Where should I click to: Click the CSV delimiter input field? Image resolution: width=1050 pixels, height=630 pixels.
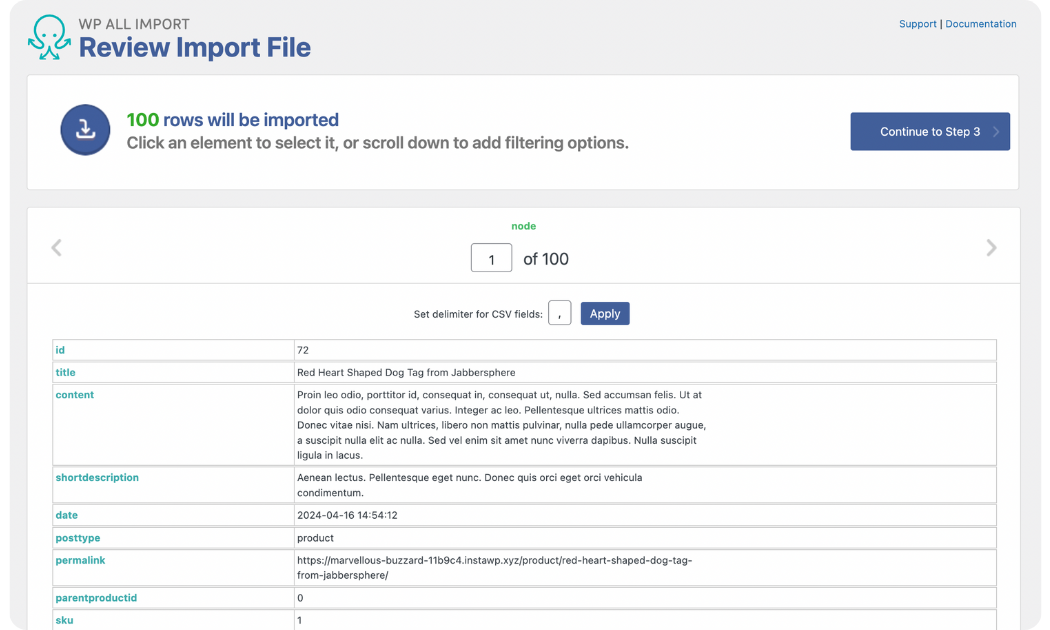tap(560, 313)
